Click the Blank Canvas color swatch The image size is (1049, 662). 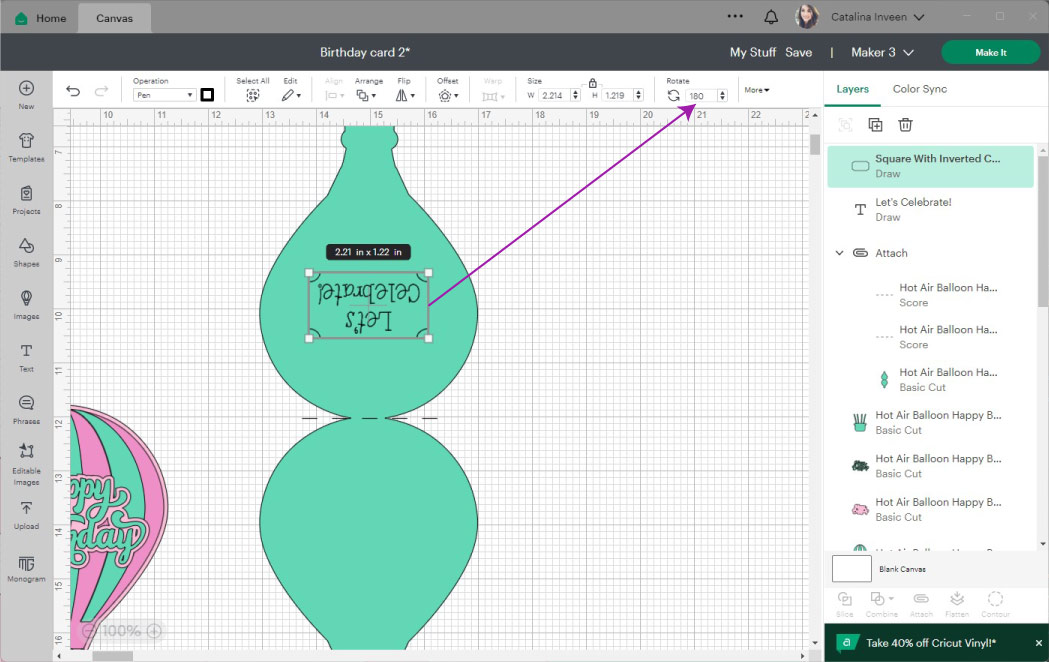[852, 568]
